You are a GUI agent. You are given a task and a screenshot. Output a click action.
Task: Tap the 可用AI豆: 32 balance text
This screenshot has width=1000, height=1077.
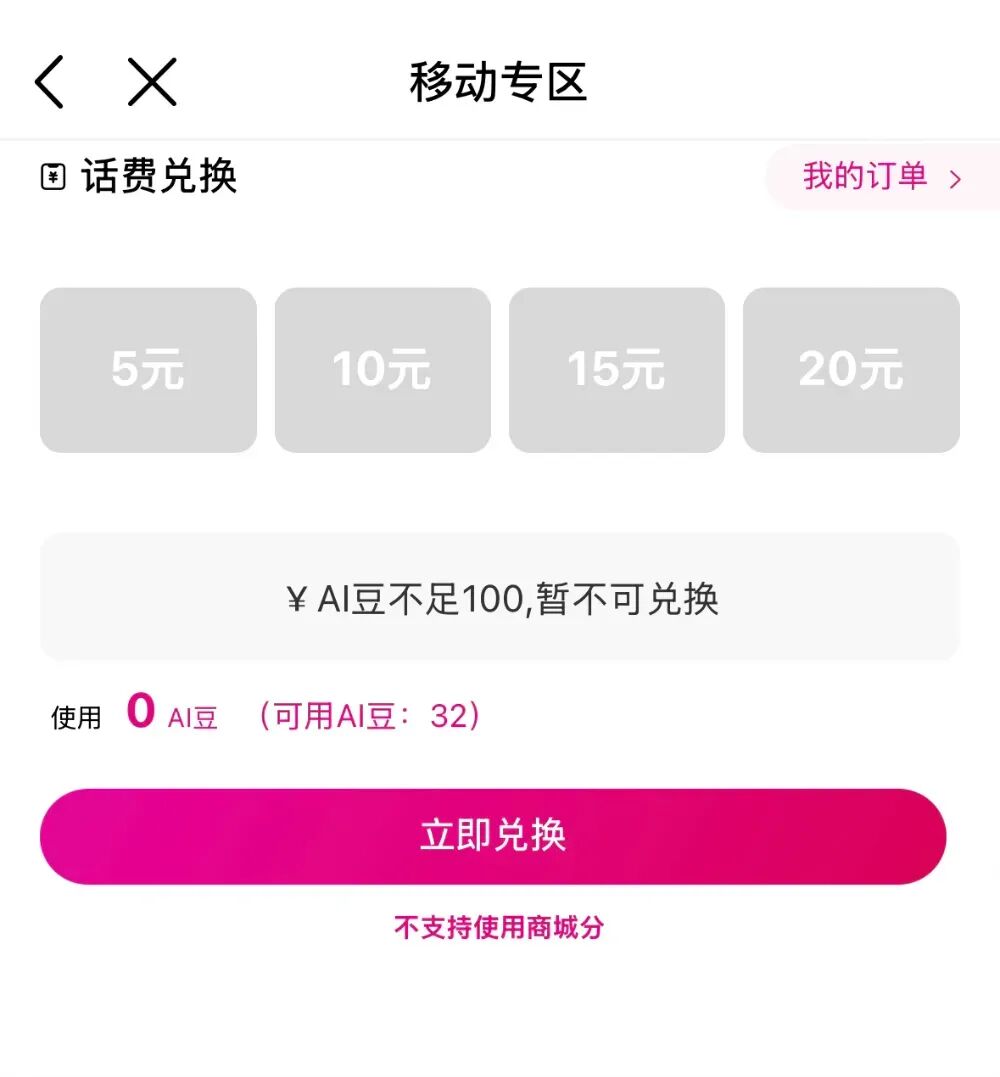coord(369,716)
